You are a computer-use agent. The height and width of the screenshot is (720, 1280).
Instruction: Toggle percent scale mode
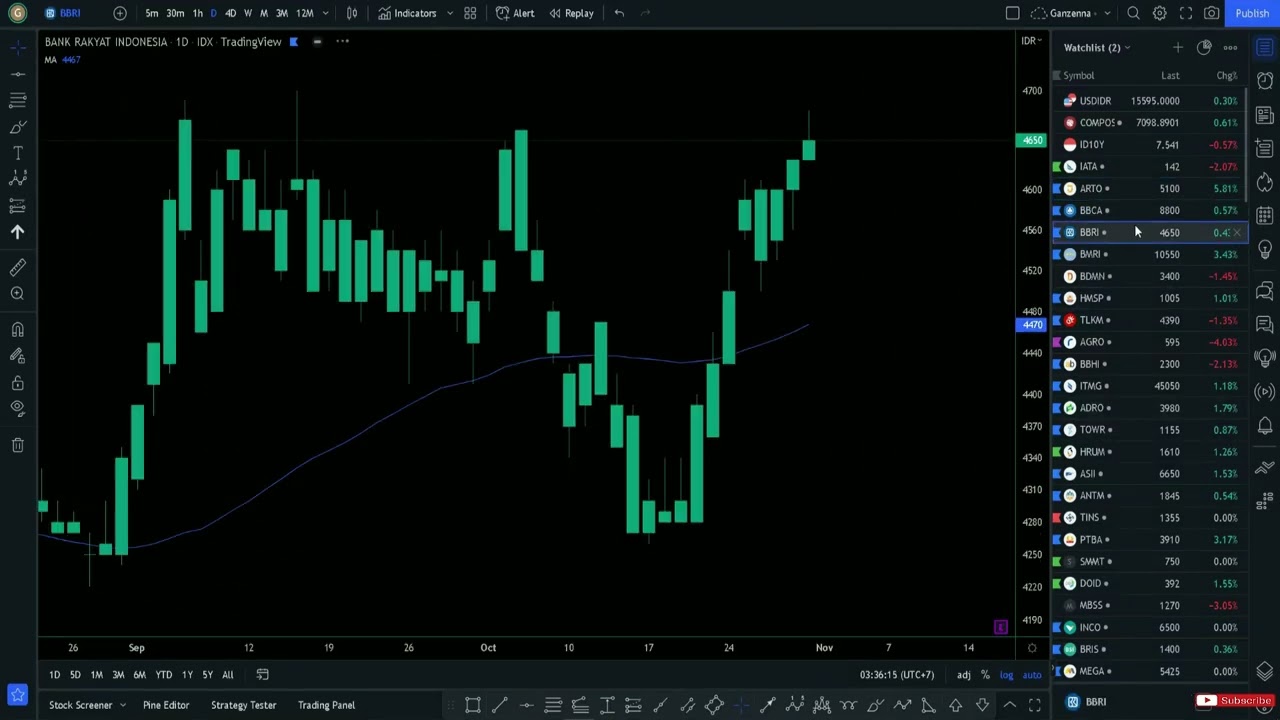pyautogui.click(x=985, y=675)
